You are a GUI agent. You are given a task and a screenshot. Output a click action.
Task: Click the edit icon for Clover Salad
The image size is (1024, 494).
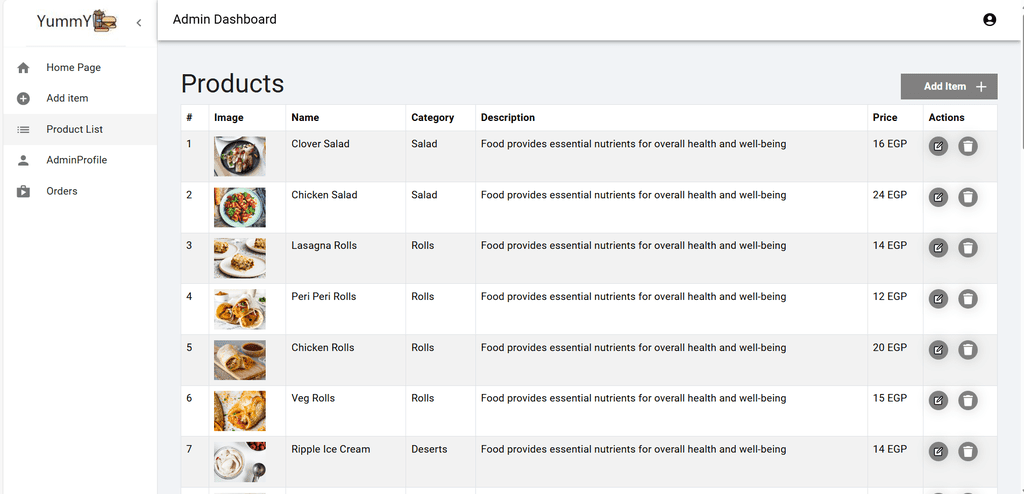click(938, 146)
